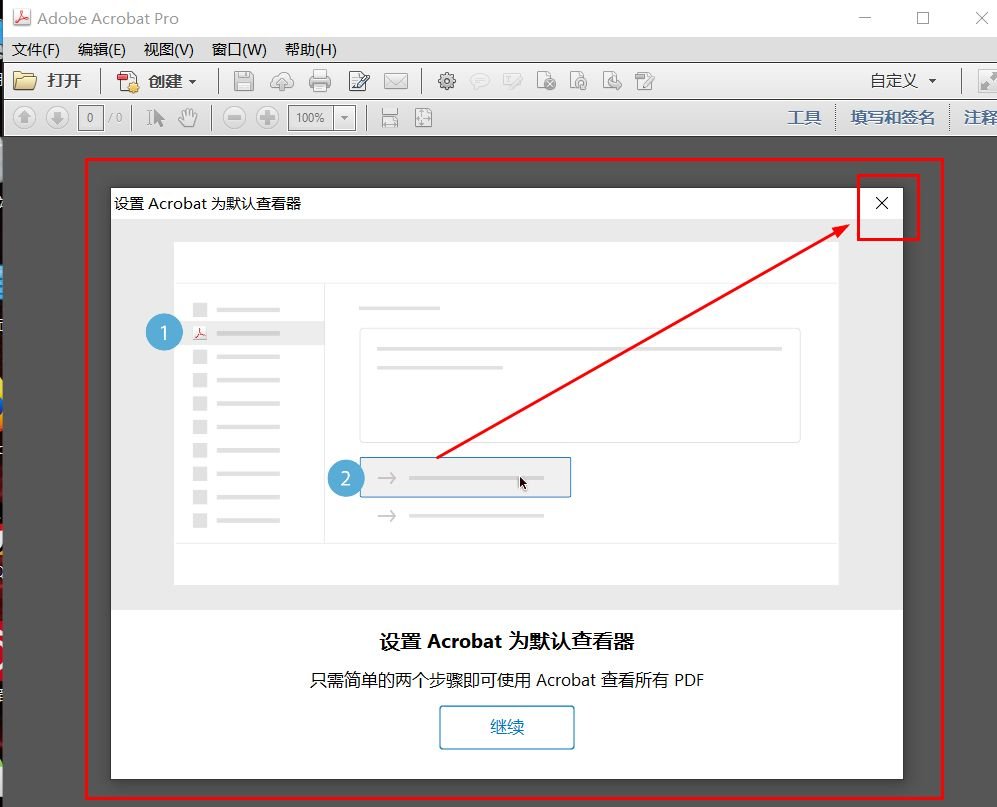Click the cloud upload icon
997x807 pixels.
pos(283,81)
